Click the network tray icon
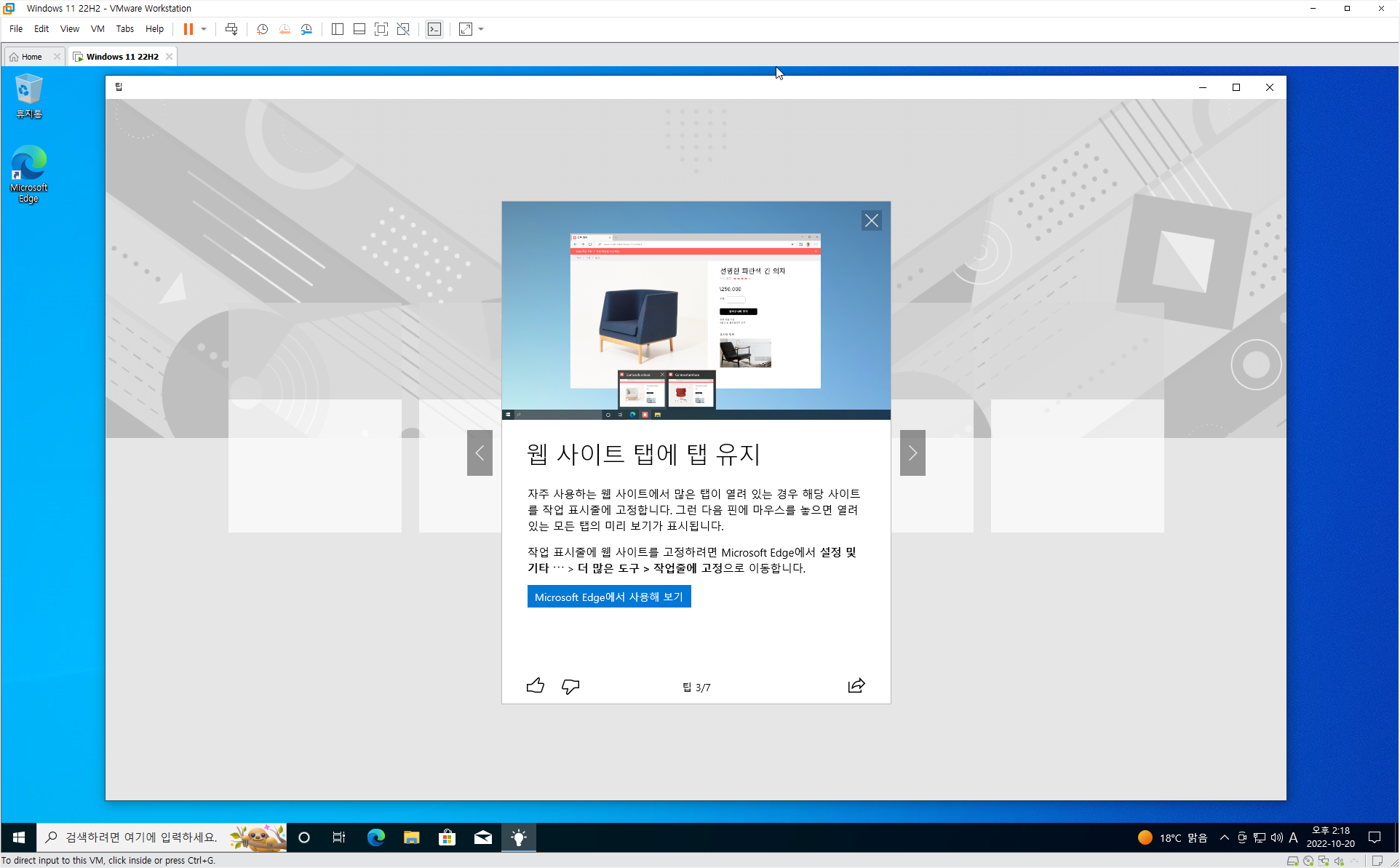Screen dimensions: 1400x868 tap(1260, 837)
